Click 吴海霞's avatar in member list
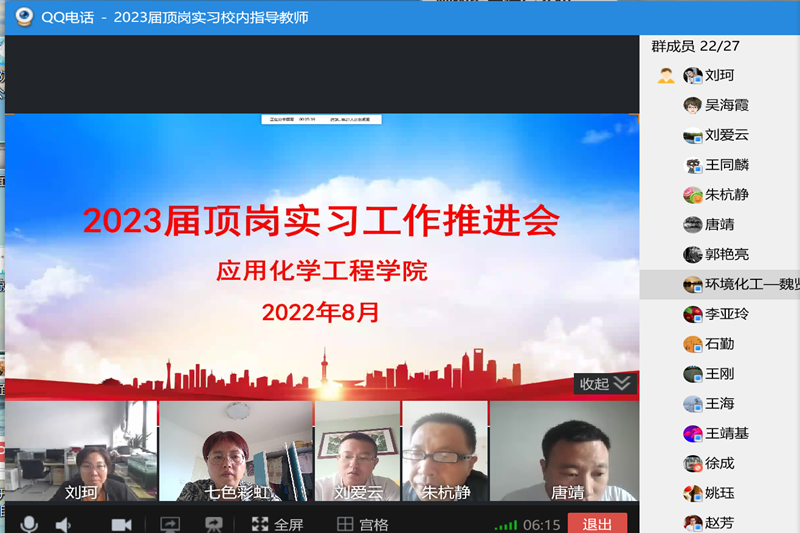 (693, 105)
